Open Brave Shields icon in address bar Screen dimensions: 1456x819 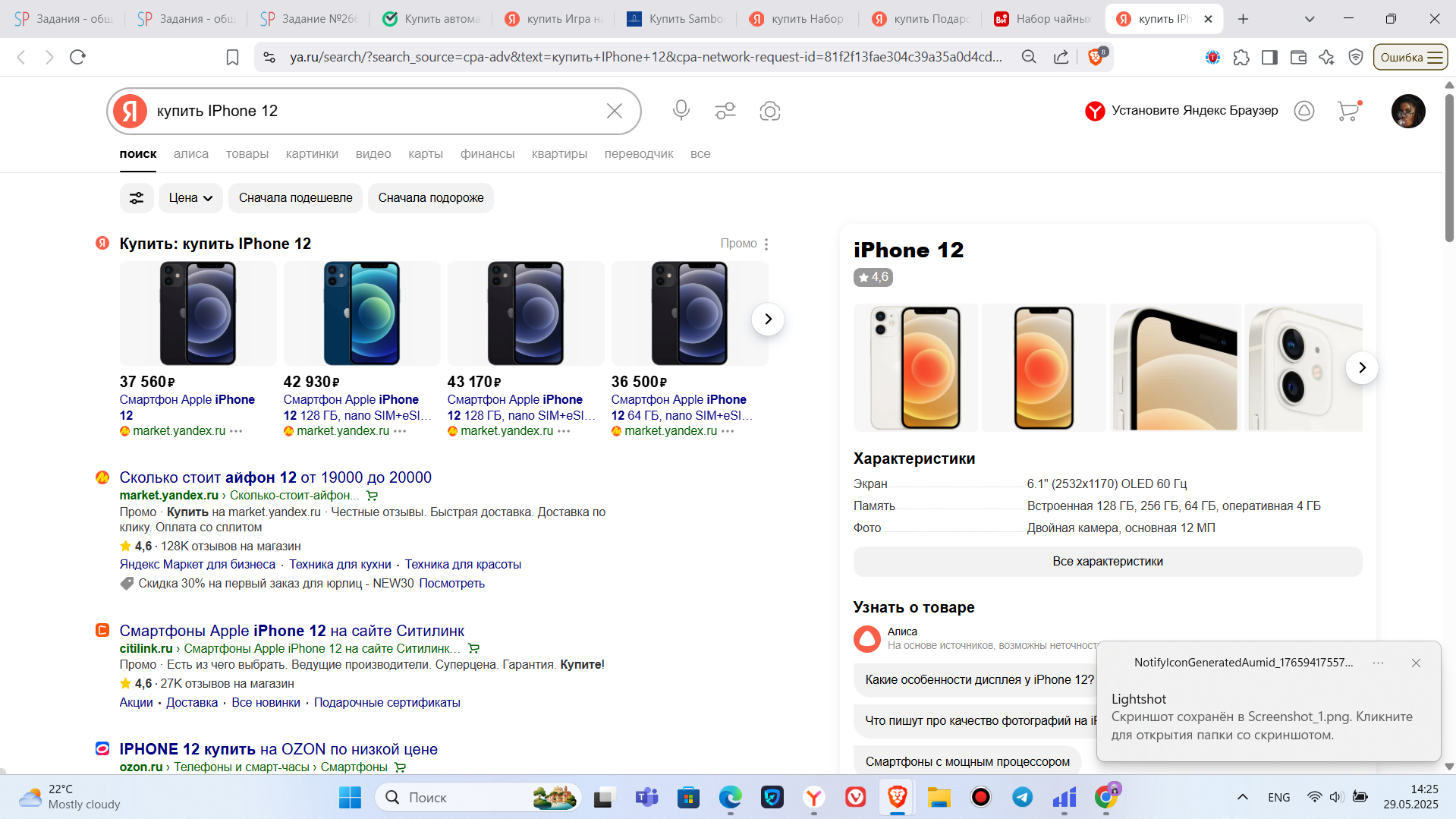click(1096, 56)
